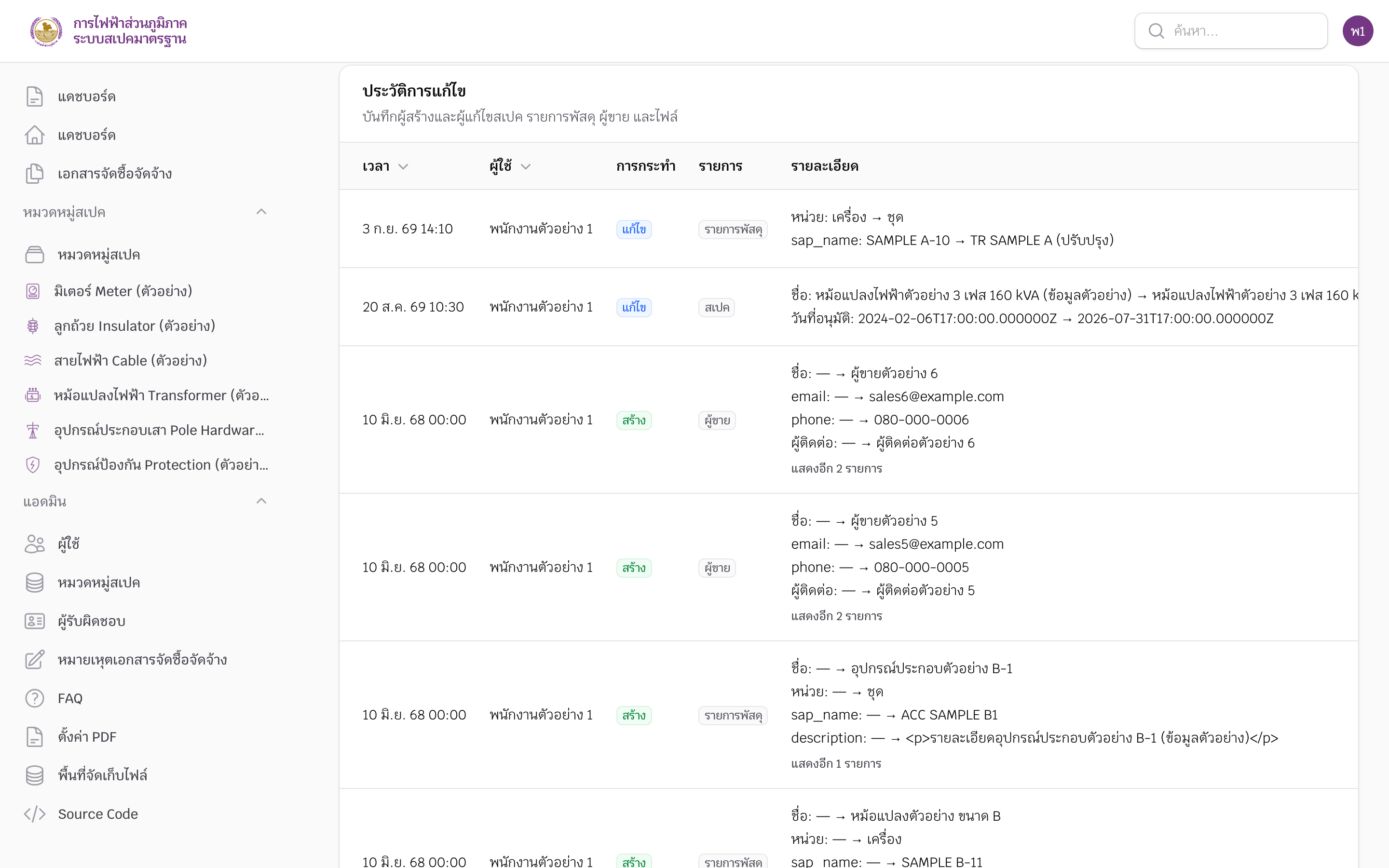The image size is (1389, 868).
Task: Show 1 more item for อุปกรณ์ประกอบตัวอย่าง B-1
Action: pos(836,763)
